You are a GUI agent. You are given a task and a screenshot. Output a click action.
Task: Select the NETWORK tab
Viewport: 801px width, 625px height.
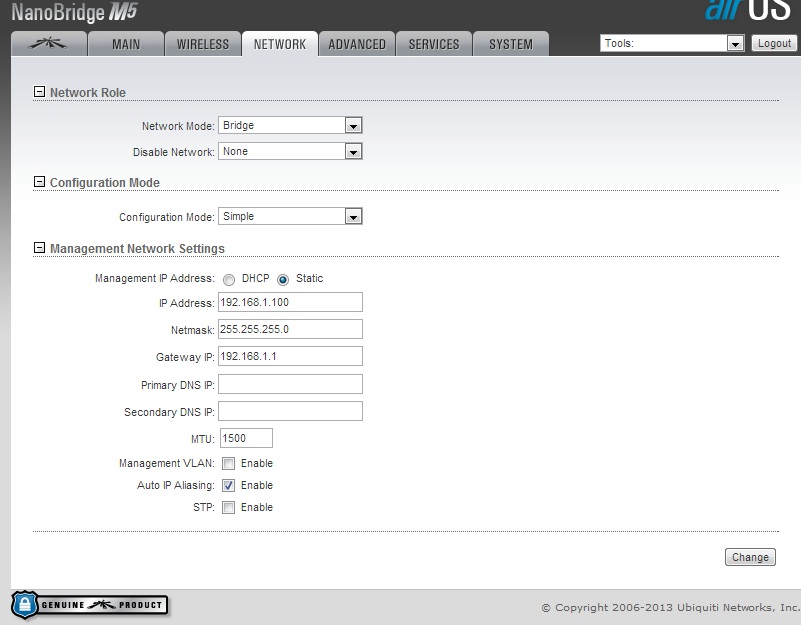[280, 44]
